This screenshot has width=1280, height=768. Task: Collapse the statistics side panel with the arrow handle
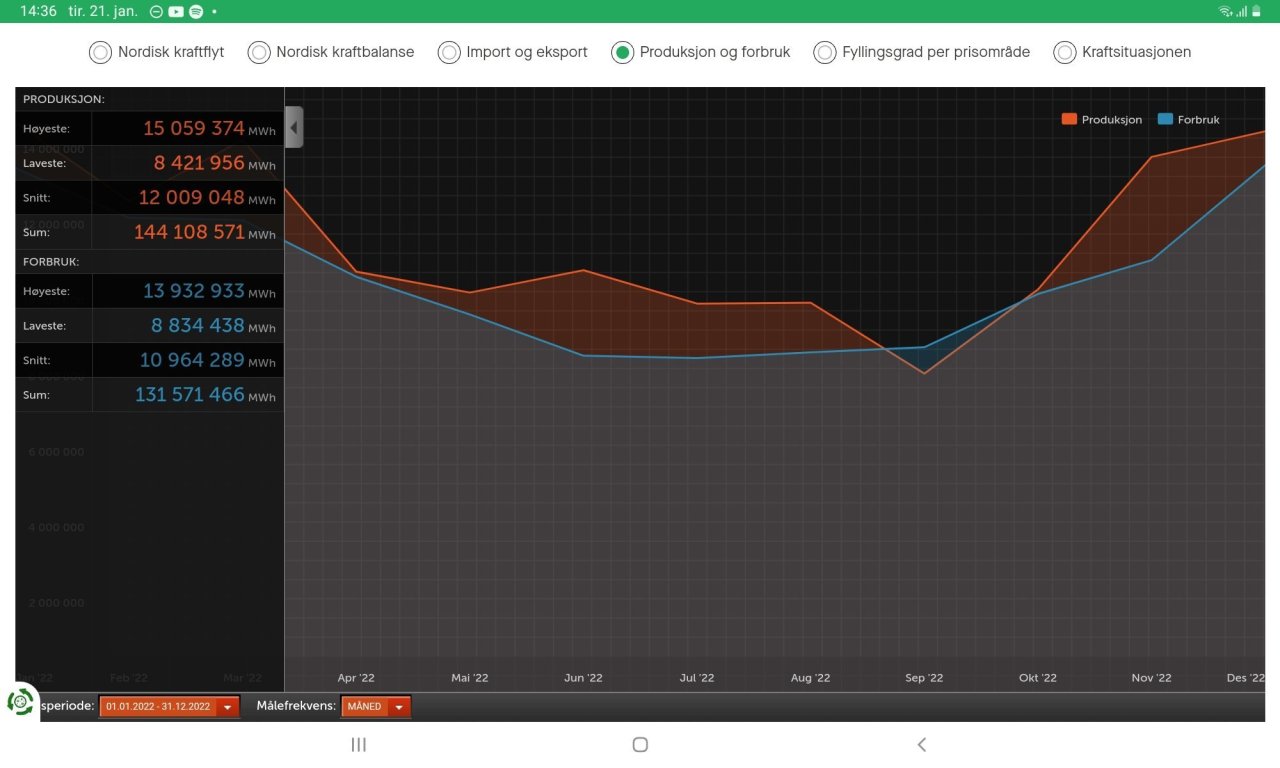[x=294, y=127]
